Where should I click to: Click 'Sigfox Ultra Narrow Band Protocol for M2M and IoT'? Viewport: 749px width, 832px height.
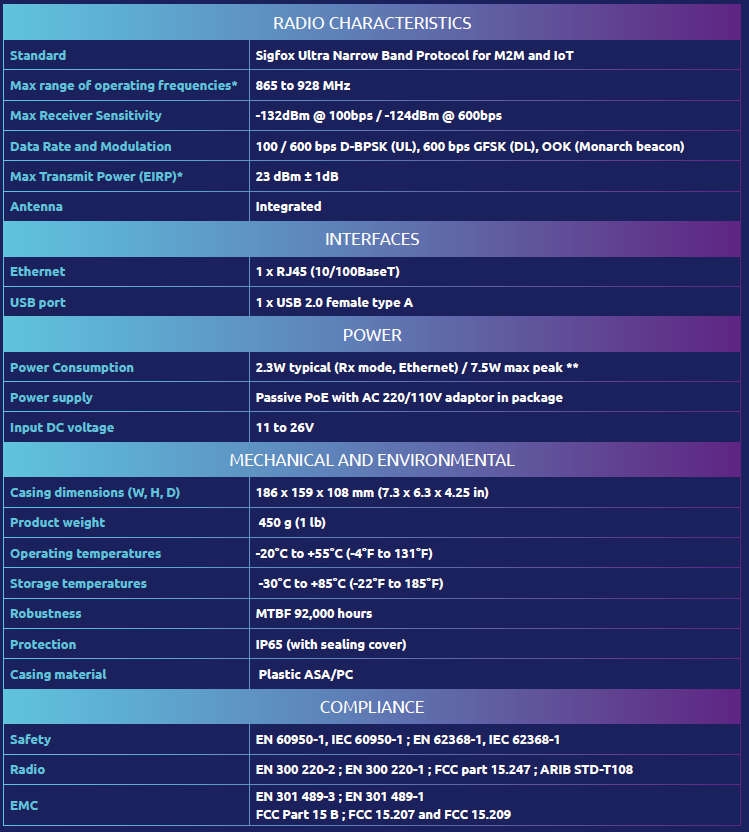(414, 55)
